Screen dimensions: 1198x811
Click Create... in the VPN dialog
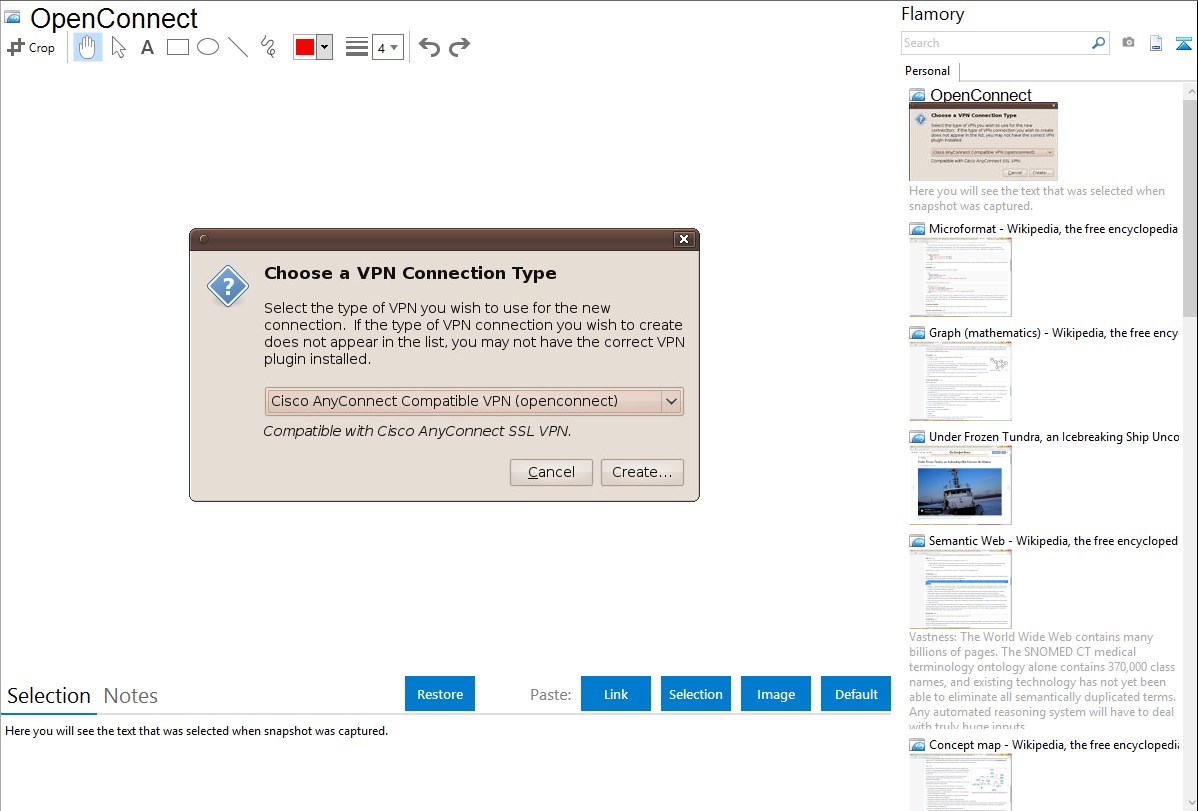pyautogui.click(x=642, y=472)
